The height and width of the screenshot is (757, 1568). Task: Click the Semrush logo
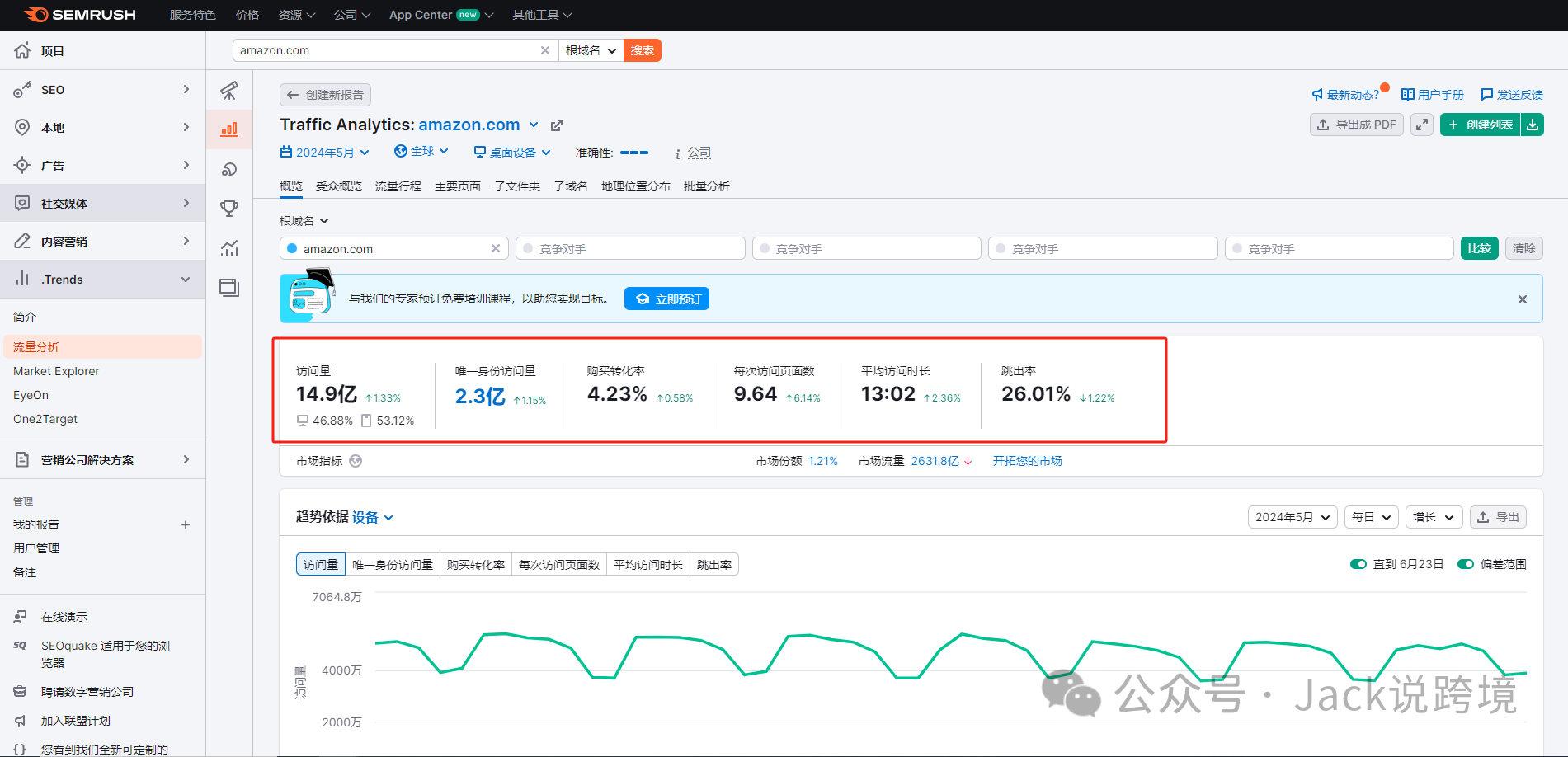pos(80,15)
